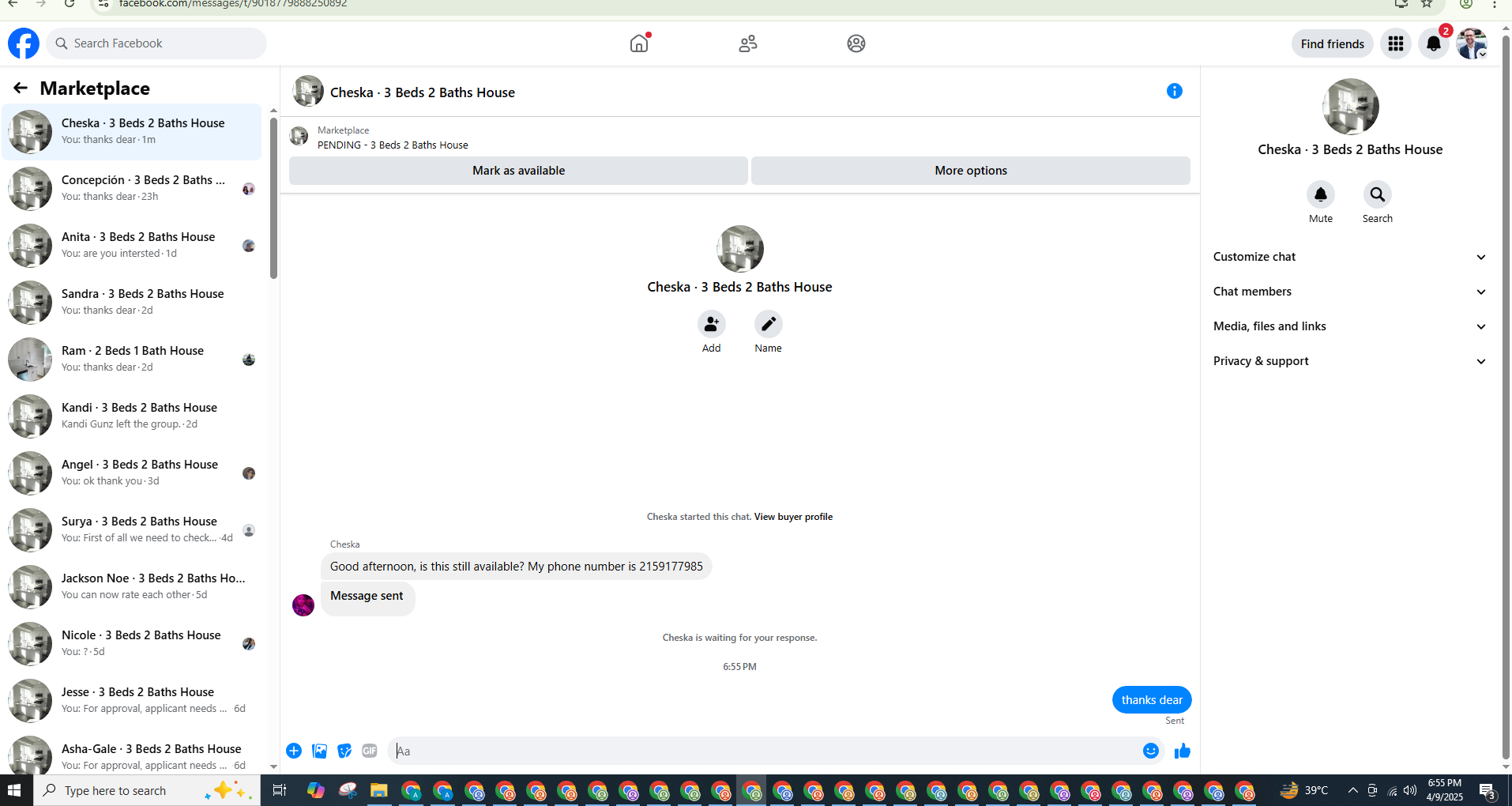Click Cheska's large profile picture in sidebar
Screen dimensions: 1512x806
pyautogui.click(x=1350, y=107)
